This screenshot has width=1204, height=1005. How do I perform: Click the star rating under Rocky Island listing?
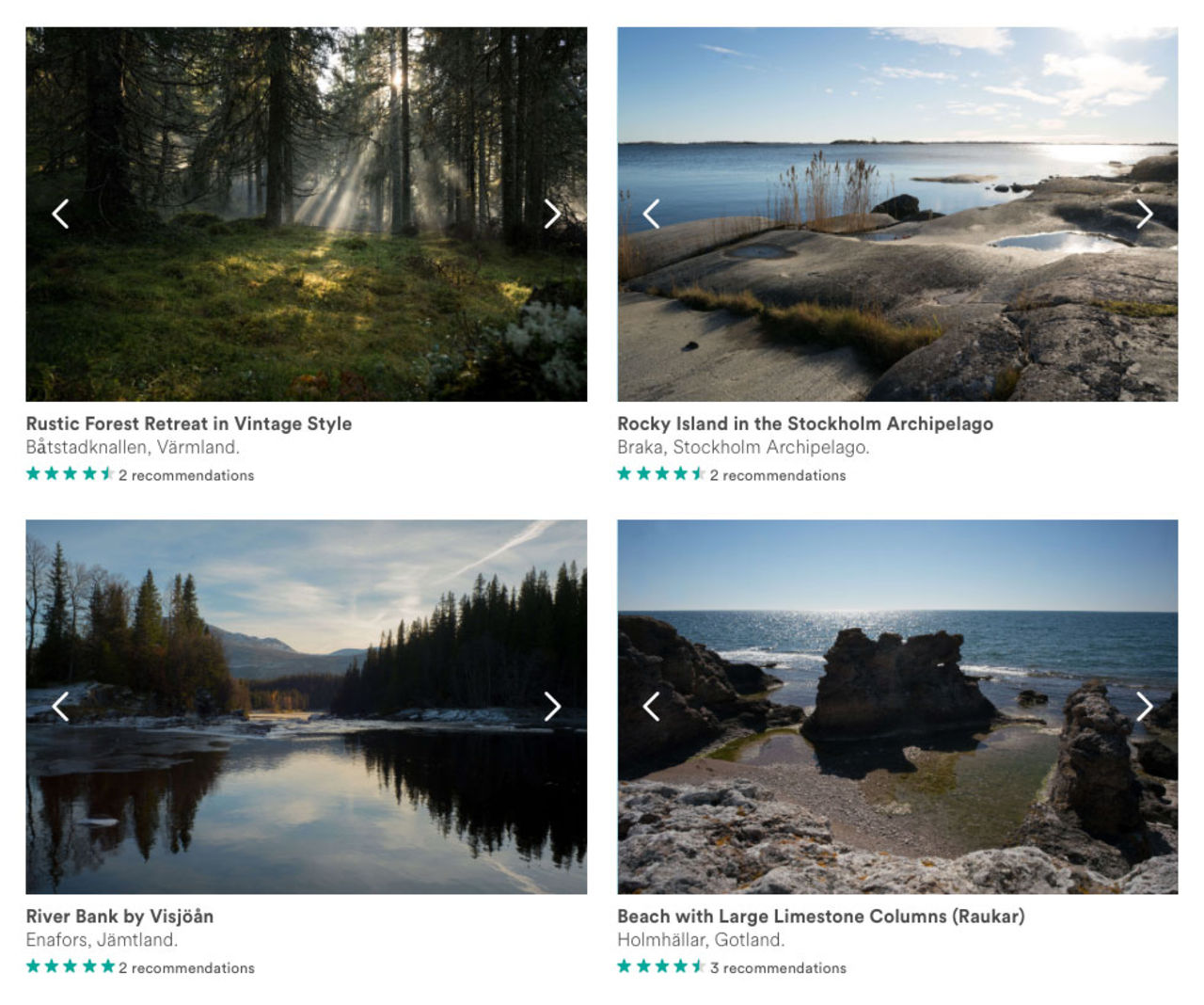658,475
